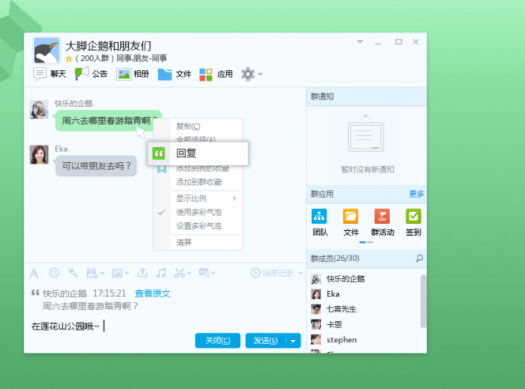The height and width of the screenshot is (389, 525).
Task: Open the 应用 apps grid icon
Action: point(206,74)
